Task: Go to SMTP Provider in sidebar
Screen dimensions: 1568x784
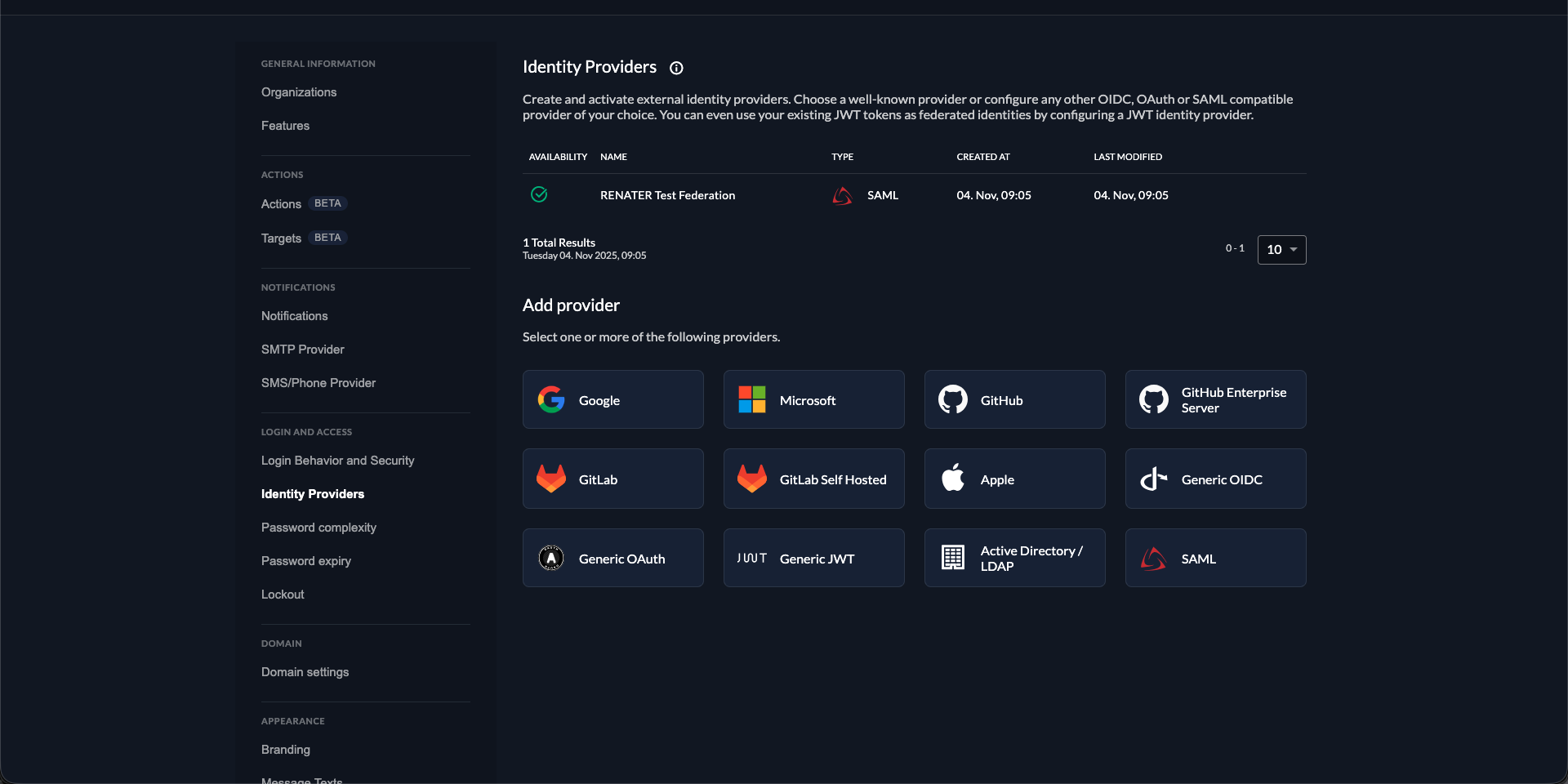Action: click(302, 350)
